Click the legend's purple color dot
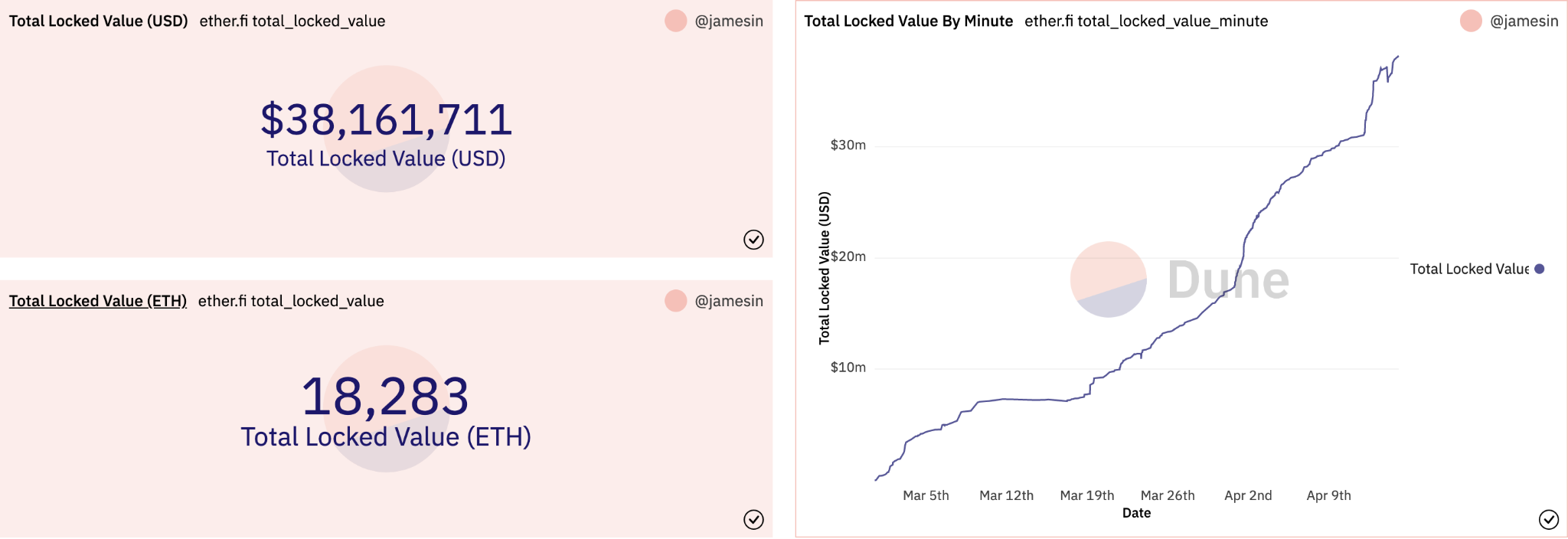 click(1540, 269)
